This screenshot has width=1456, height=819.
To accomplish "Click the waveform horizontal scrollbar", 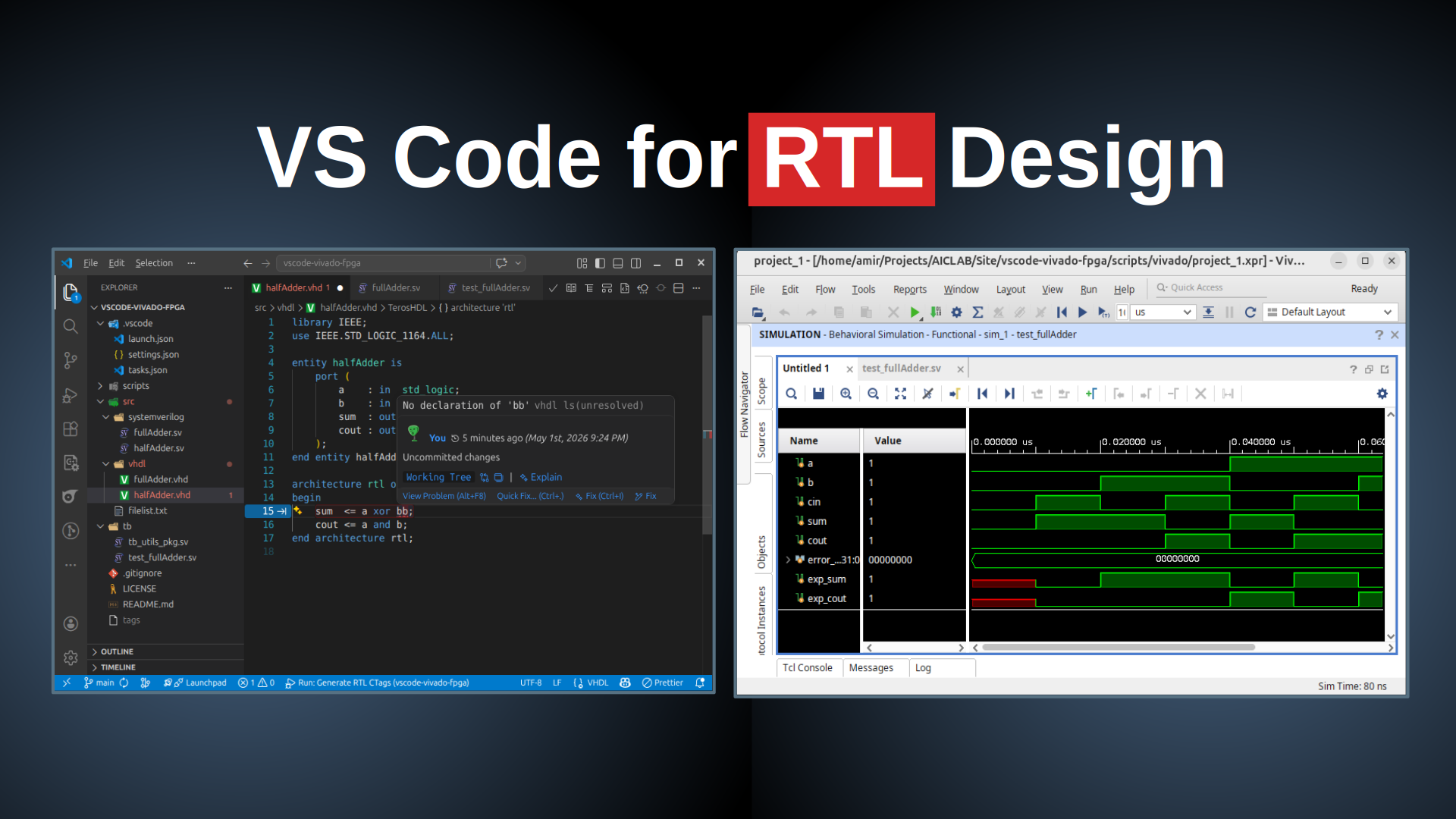I will coord(1119,648).
